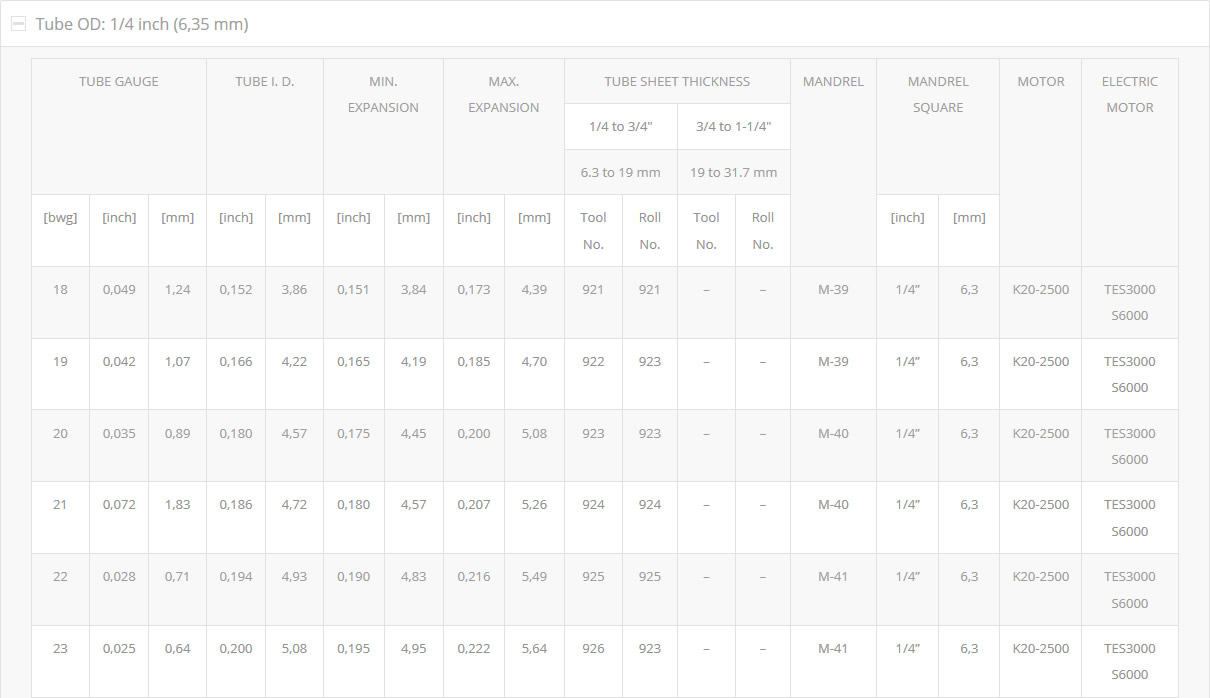Click the TUBE I. D. header cell
This screenshot has width=1210, height=698.
(x=265, y=82)
